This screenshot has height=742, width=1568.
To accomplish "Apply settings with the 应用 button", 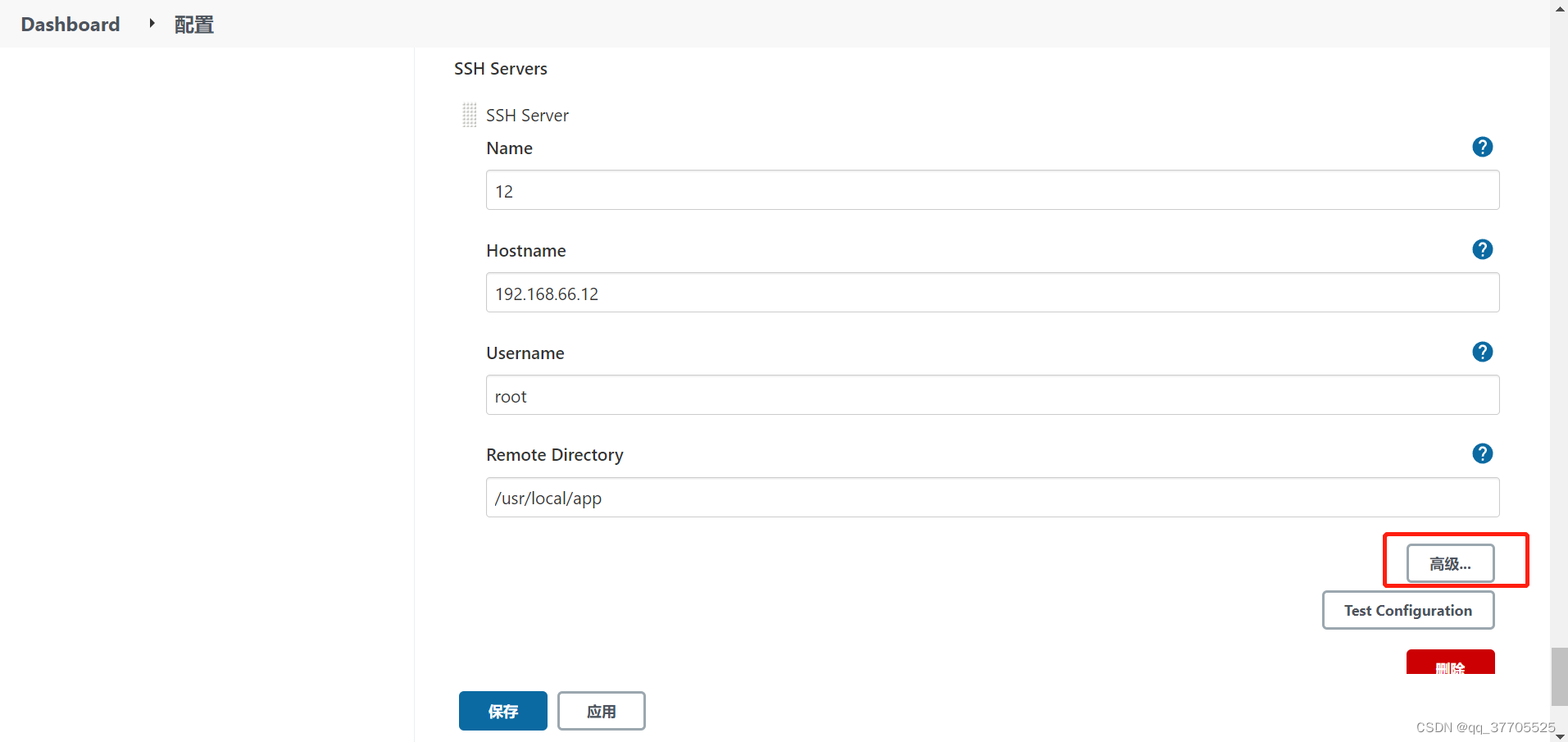I will 602,711.
